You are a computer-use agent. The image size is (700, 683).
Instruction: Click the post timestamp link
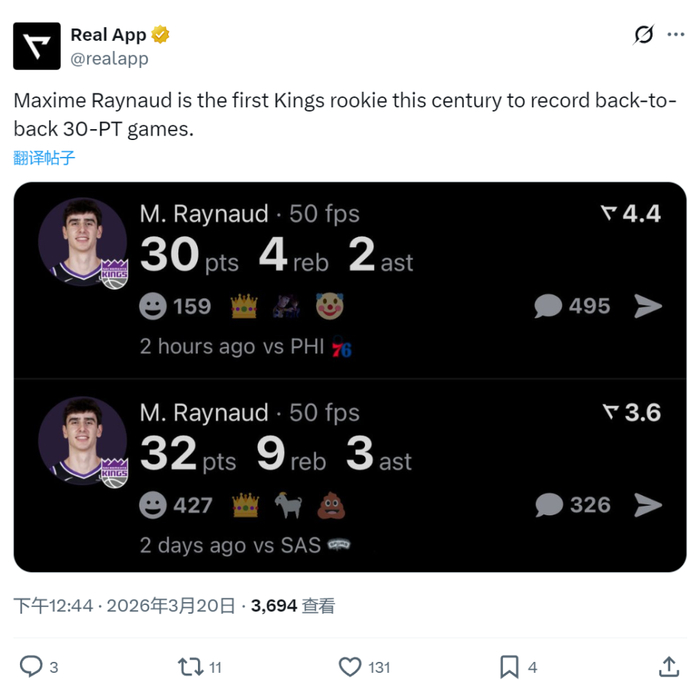coord(125,605)
